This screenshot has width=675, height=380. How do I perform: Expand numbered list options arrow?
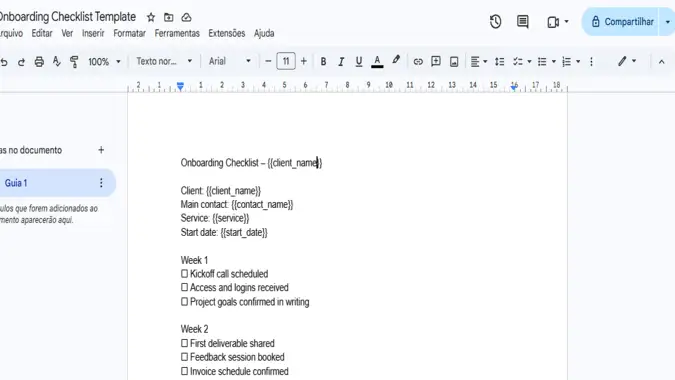click(x=578, y=62)
